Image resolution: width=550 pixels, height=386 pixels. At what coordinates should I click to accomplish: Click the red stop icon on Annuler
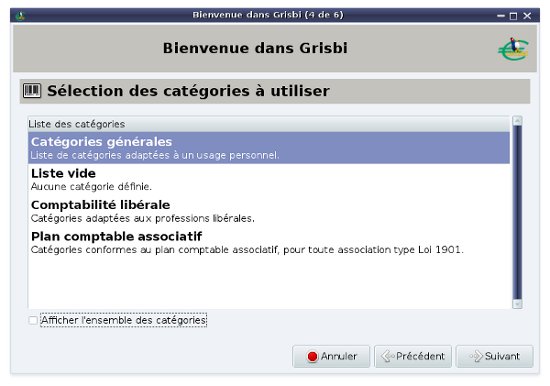(x=312, y=357)
